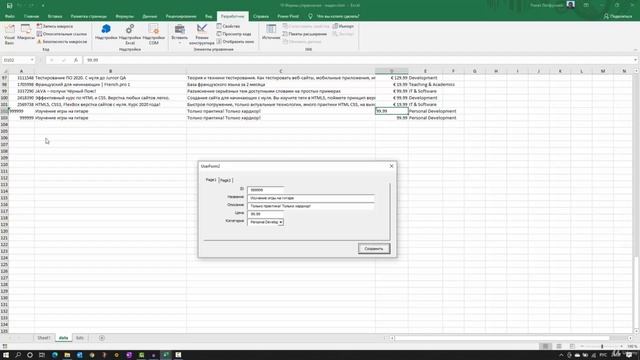Switch to Normal view in status bar
This screenshot has height=360, width=640.
[x=545, y=347]
